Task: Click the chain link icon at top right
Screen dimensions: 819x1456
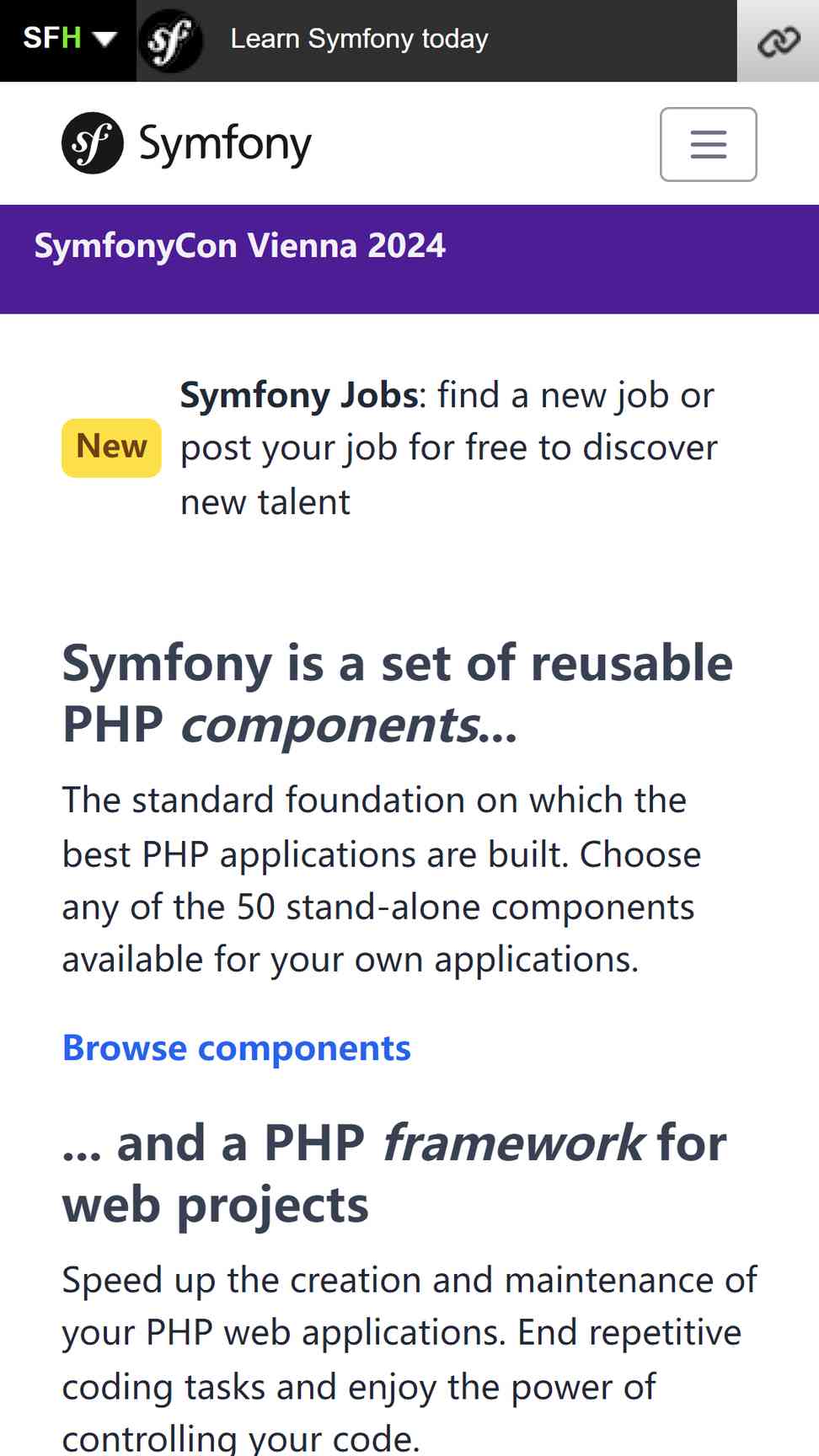Action: [x=778, y=41]
